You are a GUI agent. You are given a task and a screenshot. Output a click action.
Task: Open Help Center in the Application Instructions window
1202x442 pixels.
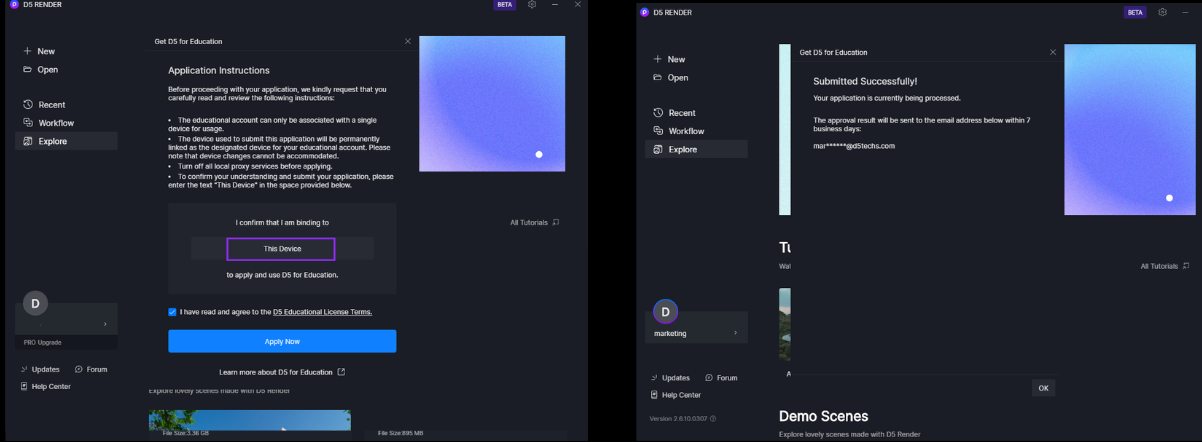(46, 386)
